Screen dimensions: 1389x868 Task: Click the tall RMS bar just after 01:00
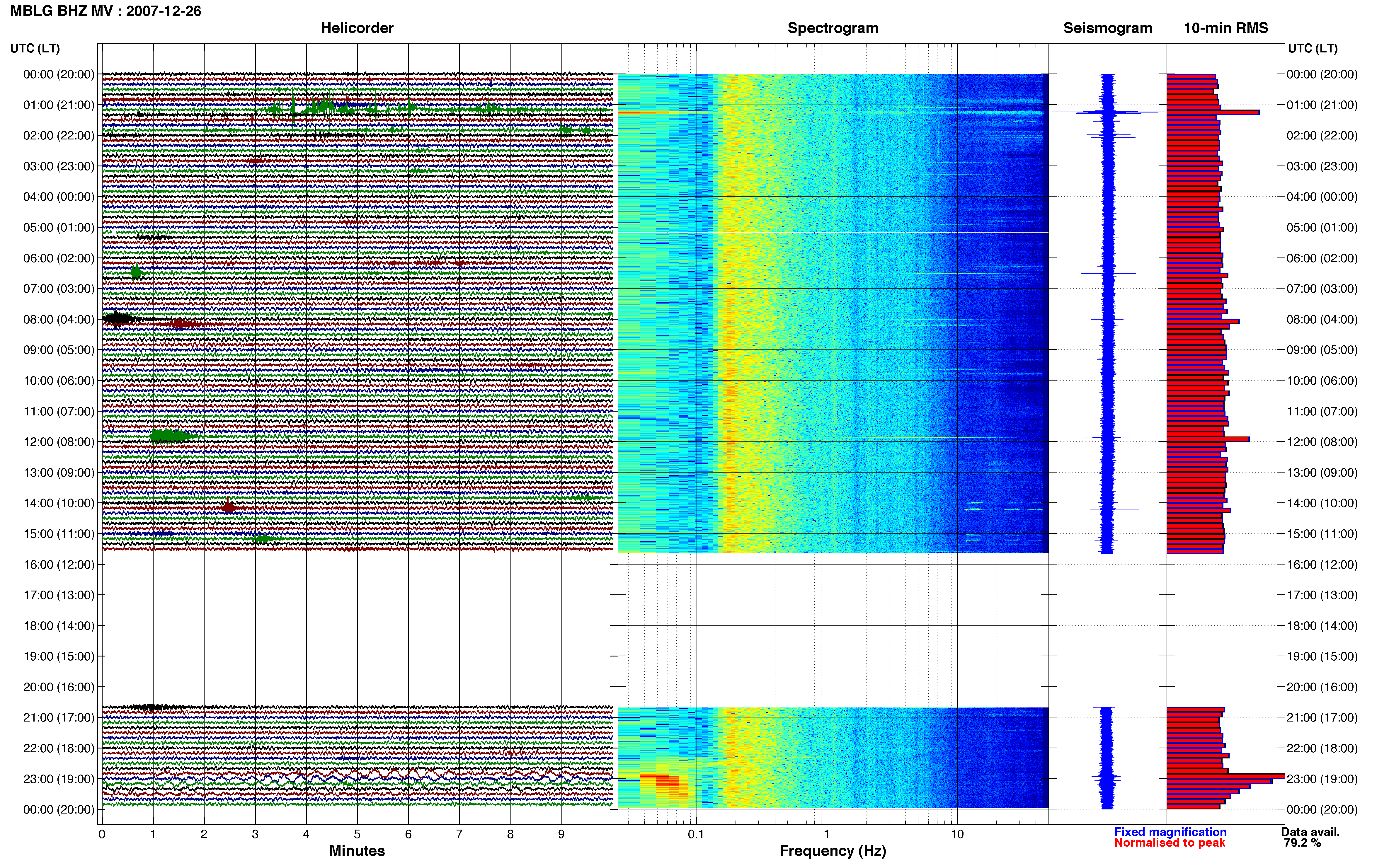coord(1213,112)
